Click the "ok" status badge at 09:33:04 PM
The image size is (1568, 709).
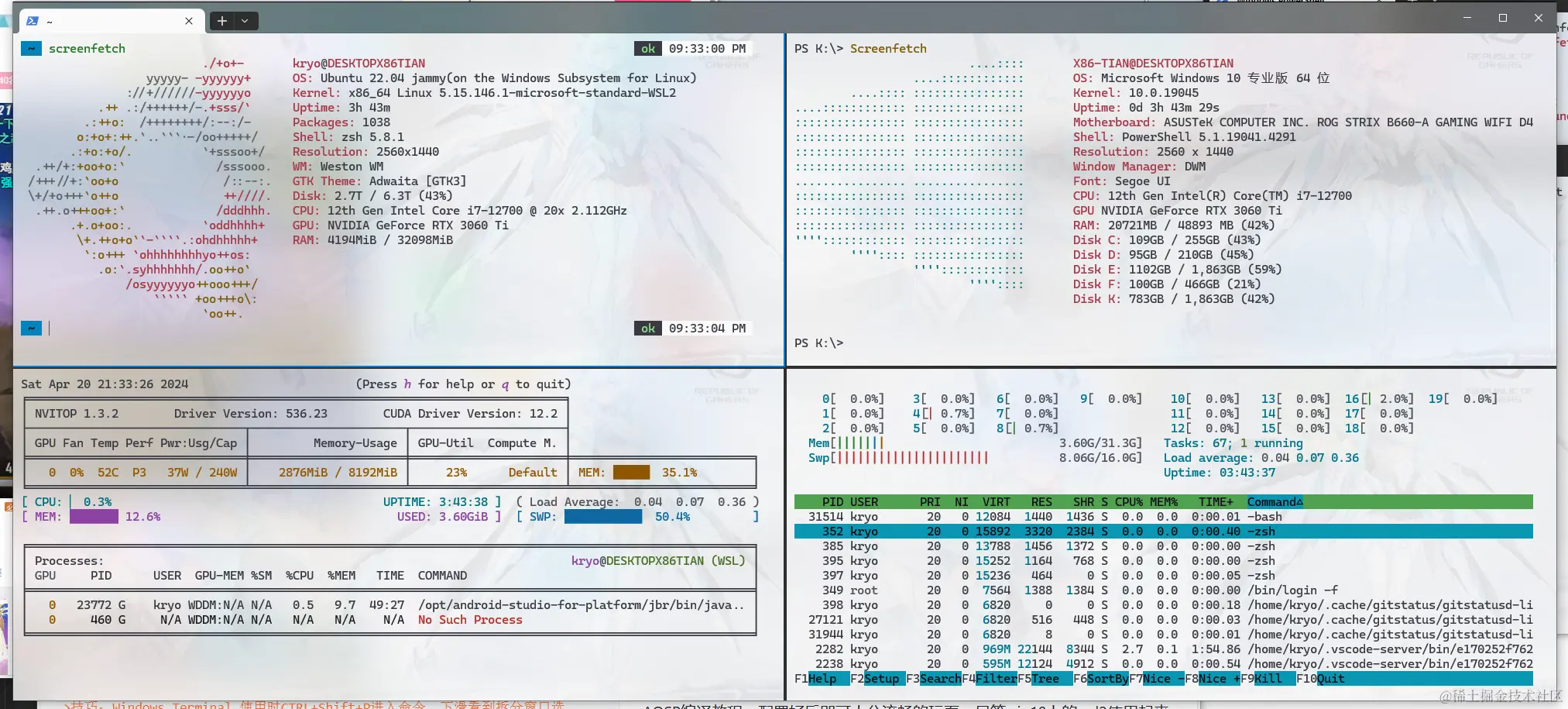pyautogui.click(x=648, y=329)
